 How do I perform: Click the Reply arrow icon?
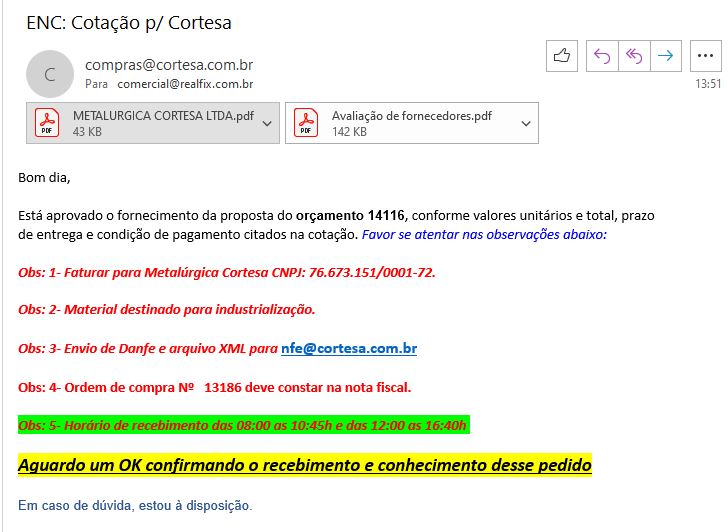pyautogui.click(x=601, y=56)
